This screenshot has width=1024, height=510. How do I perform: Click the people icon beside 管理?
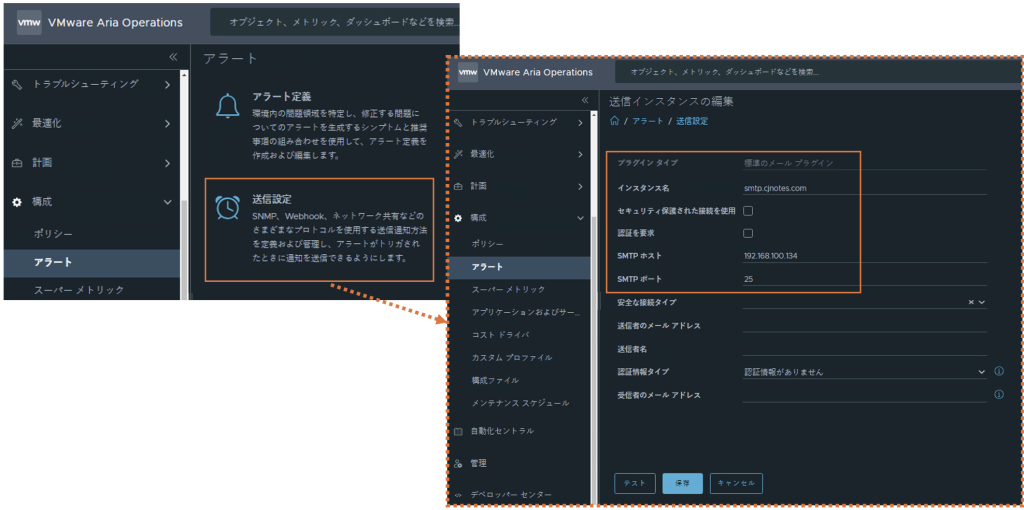click(458, 464)
